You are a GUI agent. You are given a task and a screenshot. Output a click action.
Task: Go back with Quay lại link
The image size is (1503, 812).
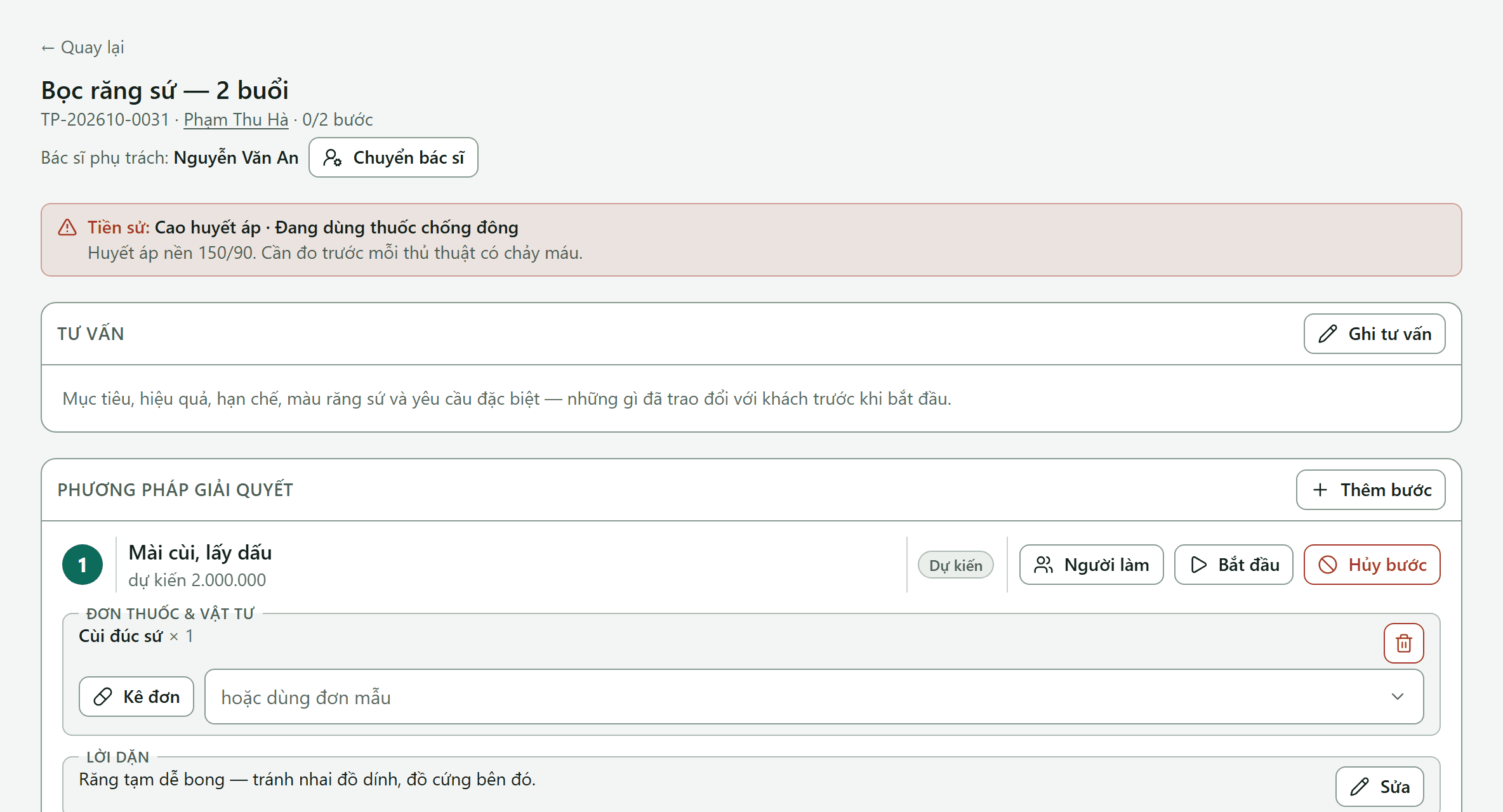[x=83, y=48]
